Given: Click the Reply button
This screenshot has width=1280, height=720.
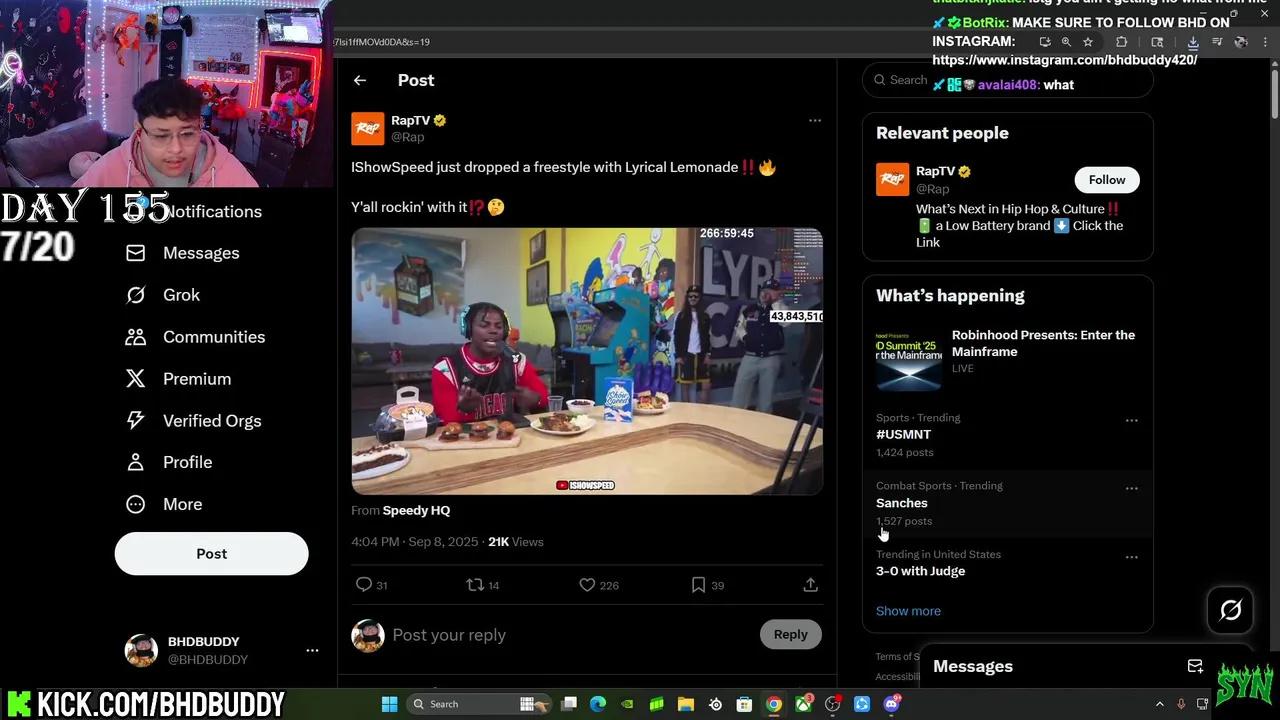Looking at the screenshot, I should (x=790, y=634).
